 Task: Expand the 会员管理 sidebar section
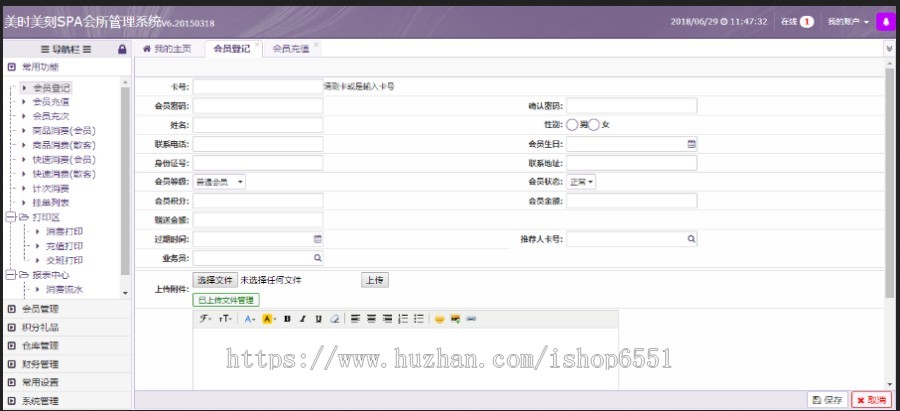[67, 309]
